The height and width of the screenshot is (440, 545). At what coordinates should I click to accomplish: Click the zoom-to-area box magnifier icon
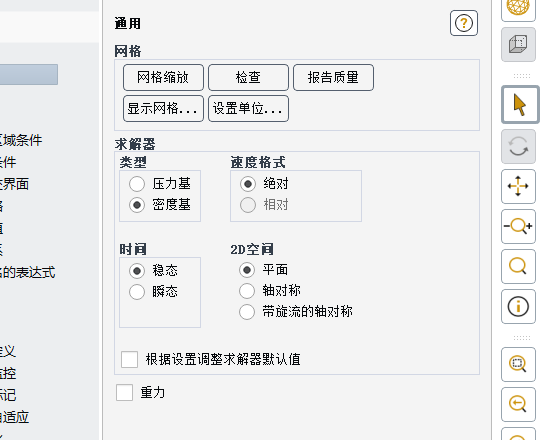click(518, 364)
